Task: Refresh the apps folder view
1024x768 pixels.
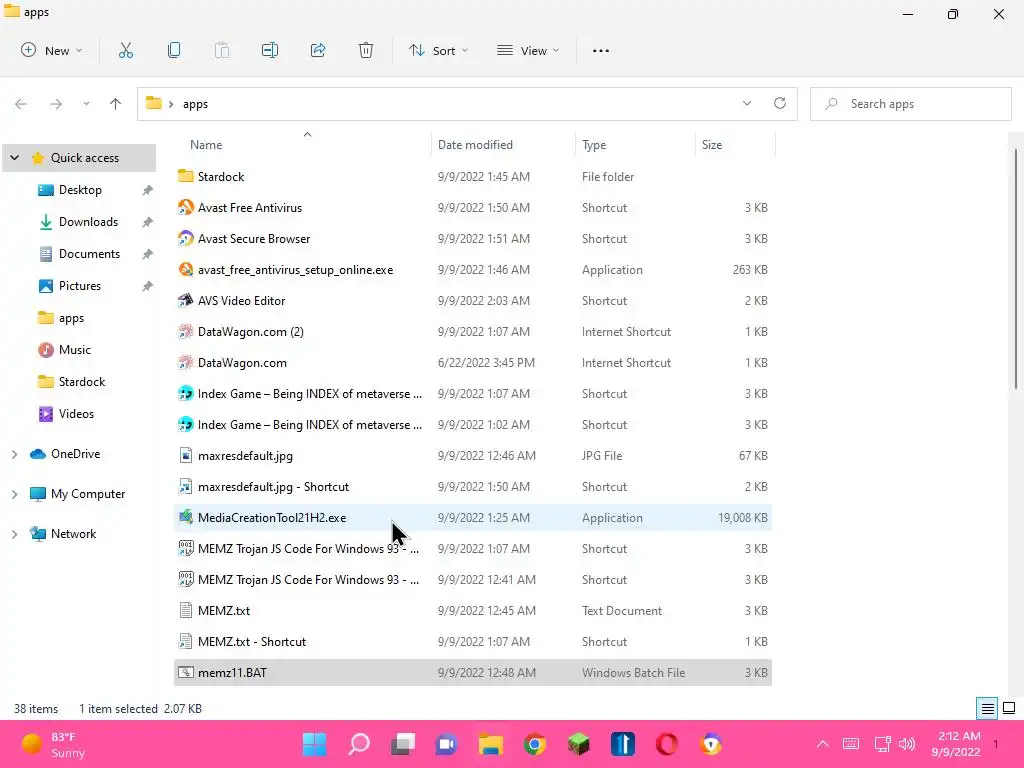Action: 780,103
